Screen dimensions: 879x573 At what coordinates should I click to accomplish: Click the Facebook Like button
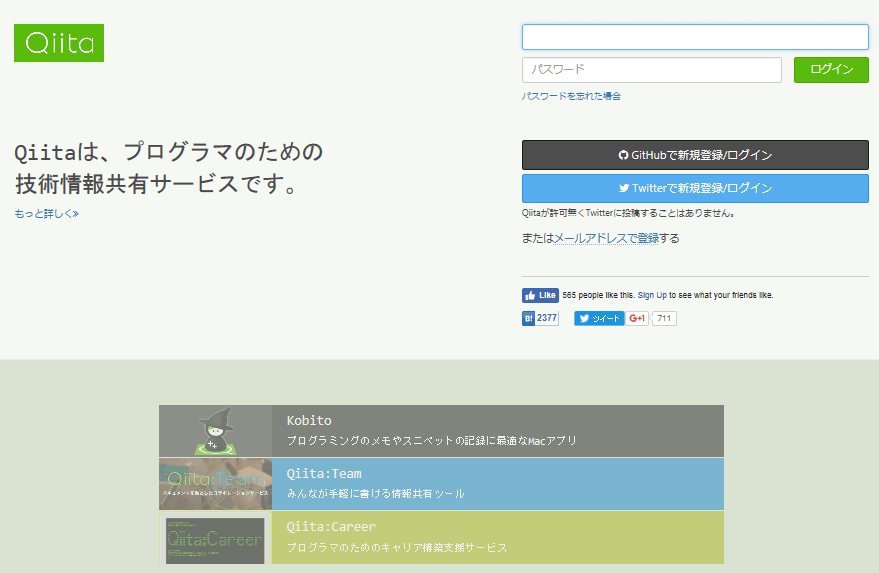540,295
